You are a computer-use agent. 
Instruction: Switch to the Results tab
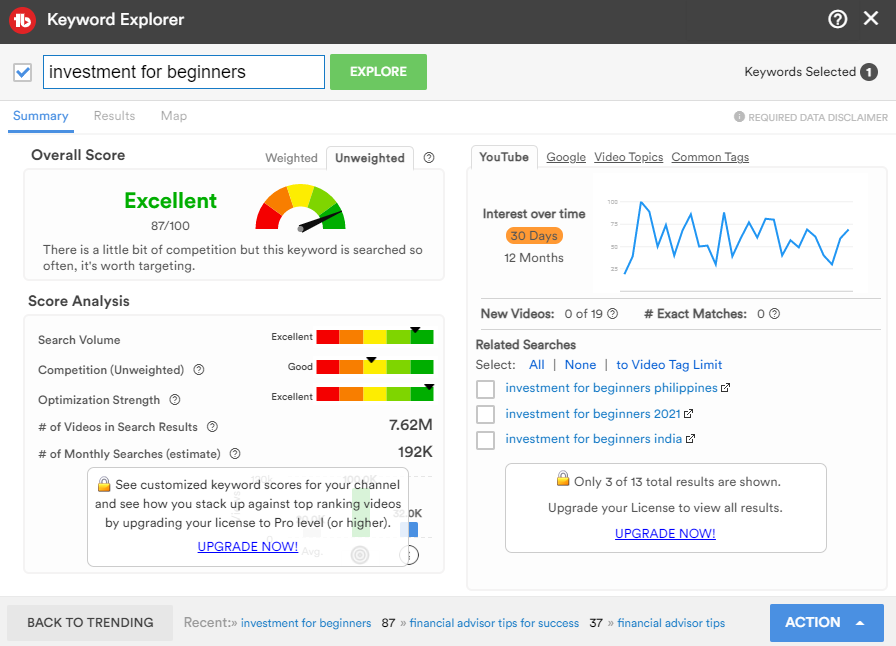coord(114,116)
